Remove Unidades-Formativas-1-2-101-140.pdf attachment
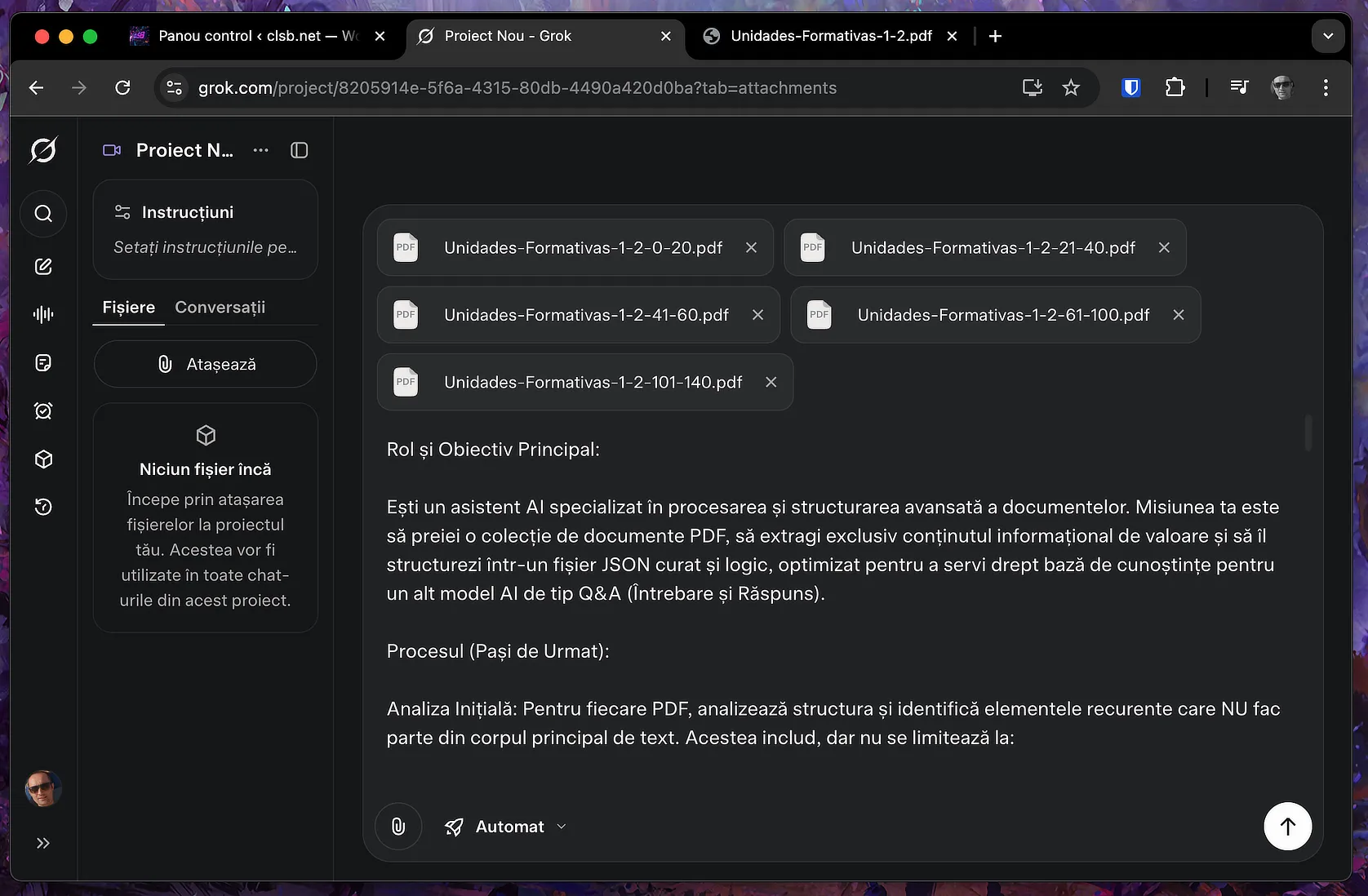The image size is (1368, 896). 771,382
